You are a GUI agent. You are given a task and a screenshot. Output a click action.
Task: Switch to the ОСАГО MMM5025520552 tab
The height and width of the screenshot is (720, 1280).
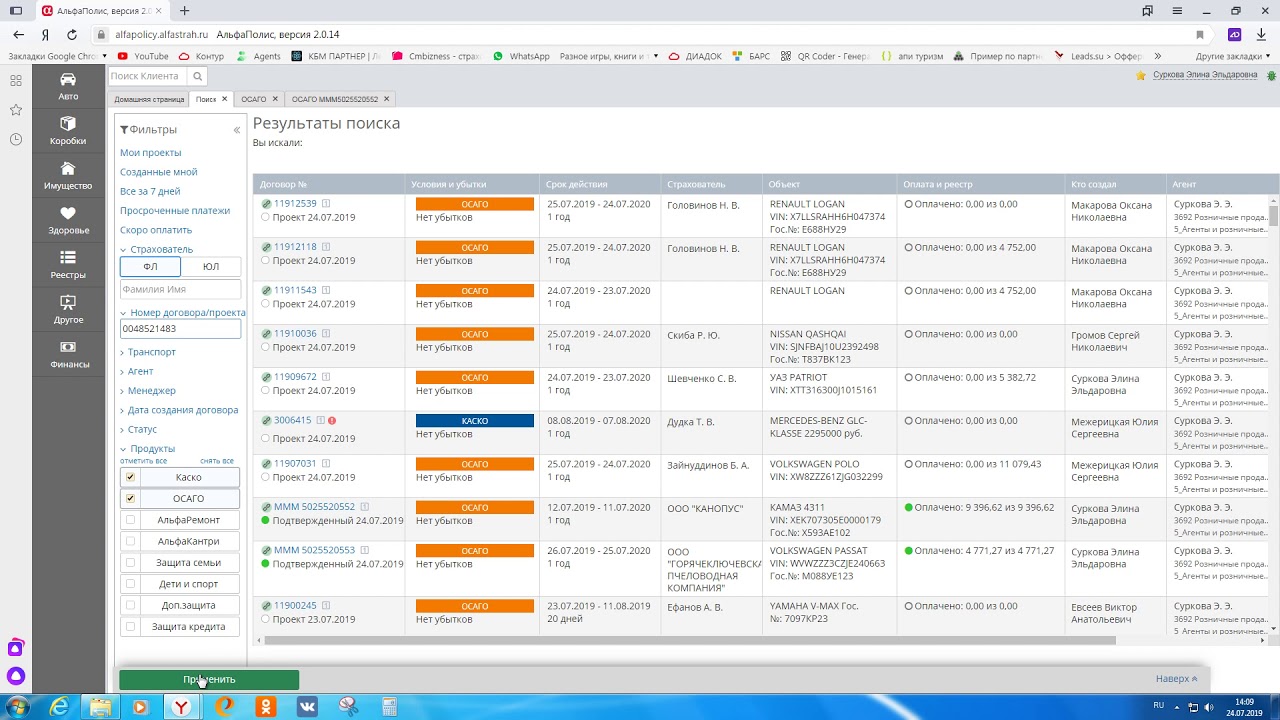pos(334,99)
